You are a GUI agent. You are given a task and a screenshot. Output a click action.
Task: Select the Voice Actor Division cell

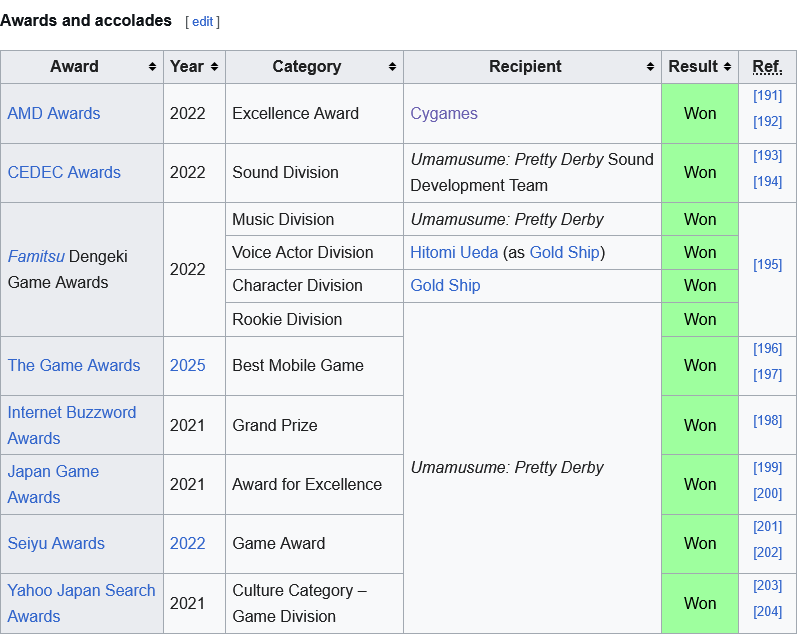(x=314, y=252)
